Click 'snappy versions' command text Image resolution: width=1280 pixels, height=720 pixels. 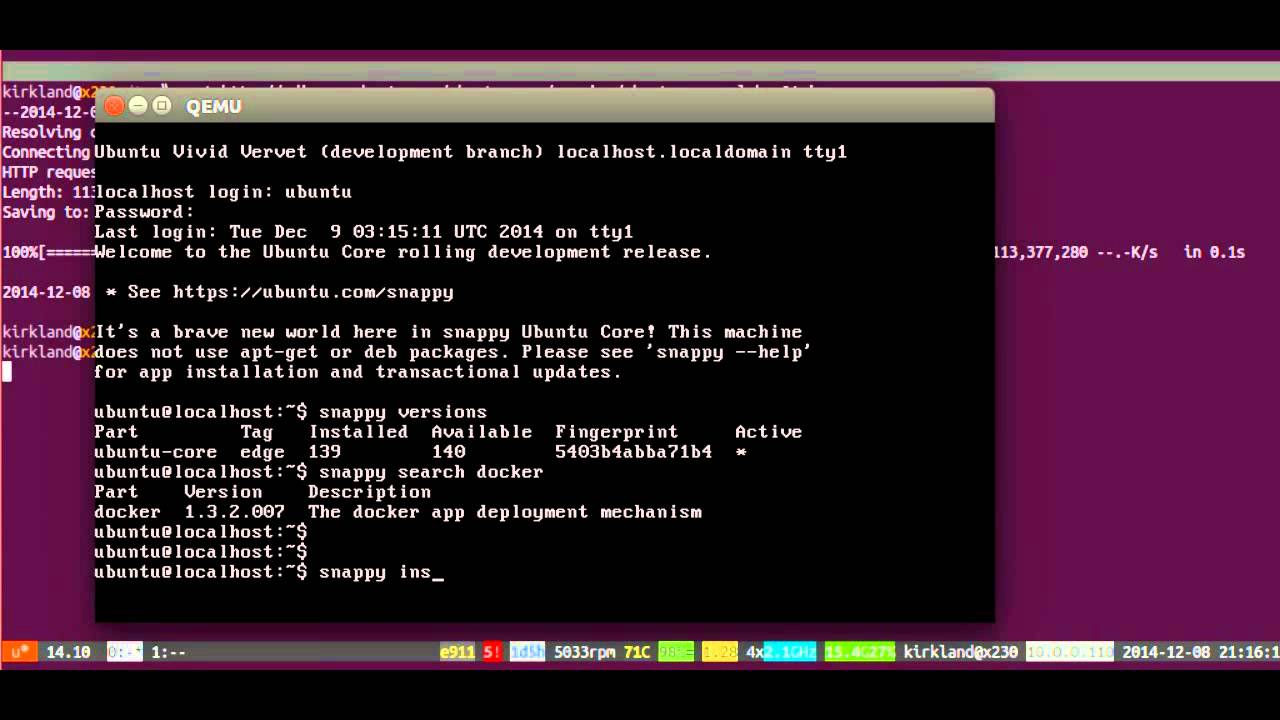[403, 412]
